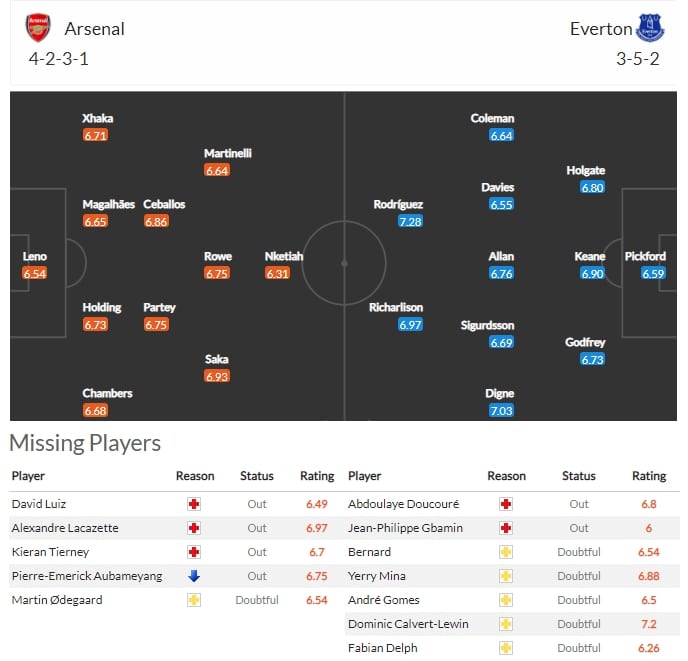
Task: Click Yerry Mina's yellow doubtful icon
Action: click(506, 576)
